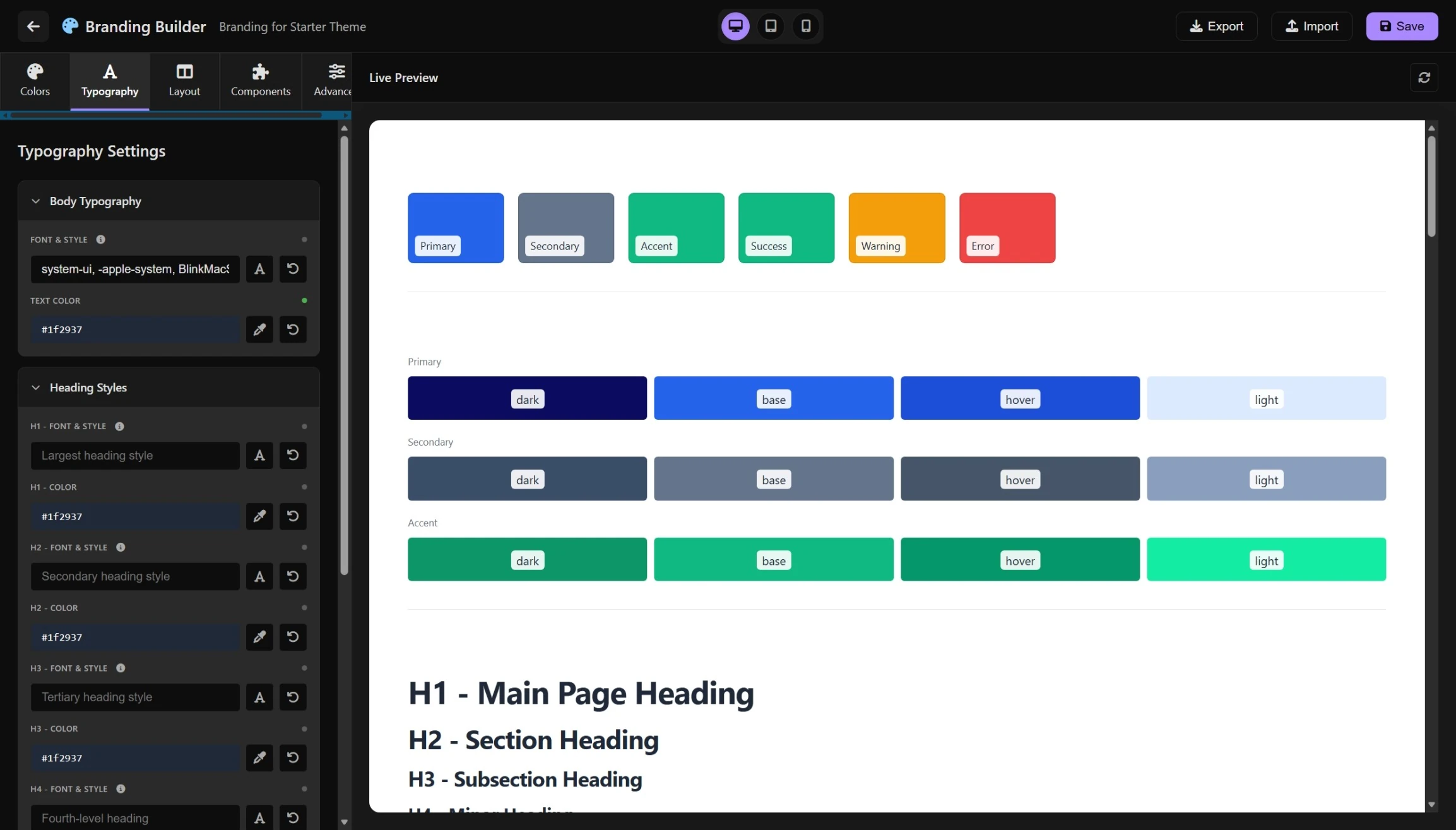The width and height of the screenshot is (1456, 830).
Task: Reset H1 Color
Action: [x=293, y=516]
